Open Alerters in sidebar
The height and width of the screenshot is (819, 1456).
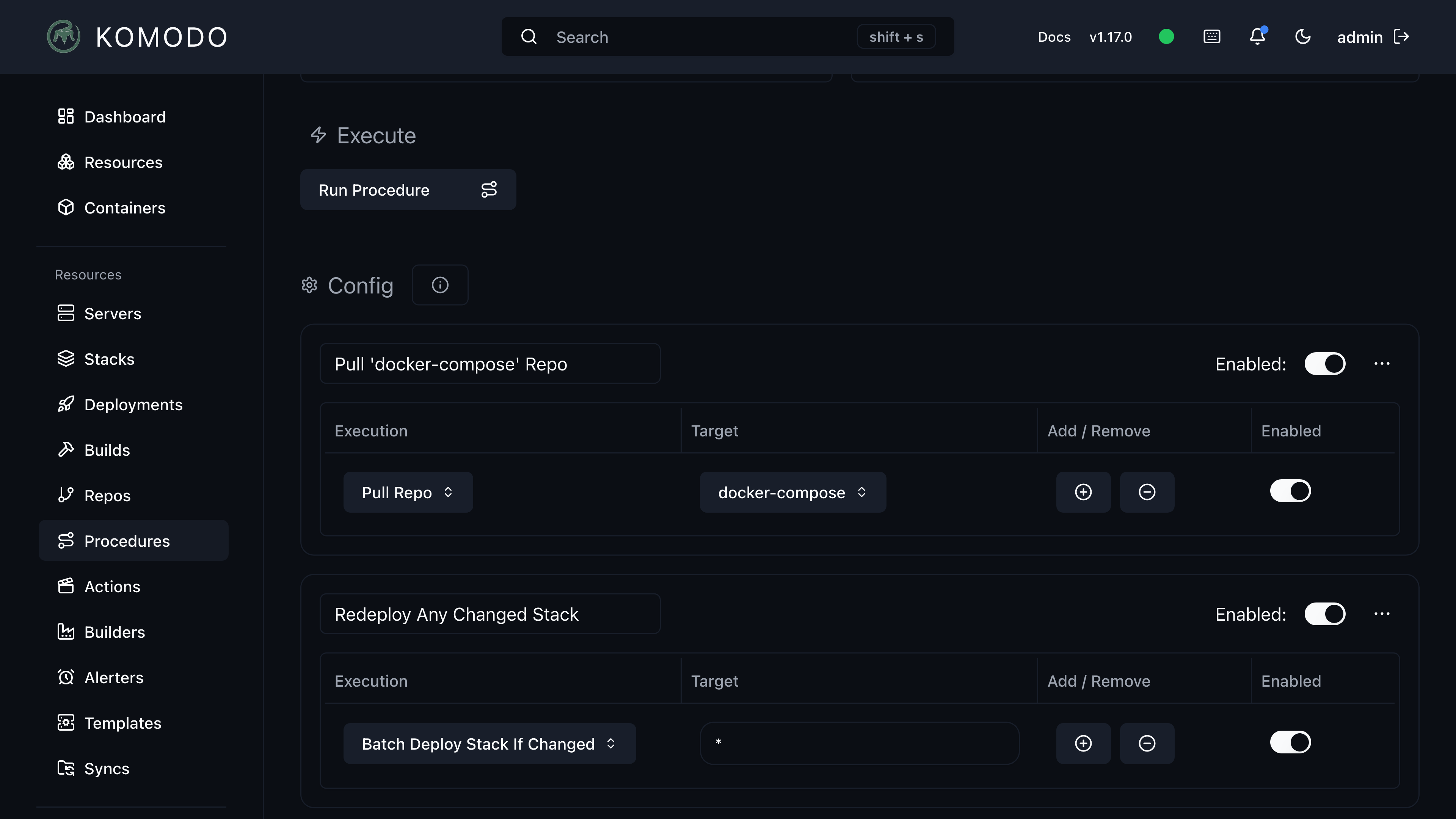(x=133, y=677)
